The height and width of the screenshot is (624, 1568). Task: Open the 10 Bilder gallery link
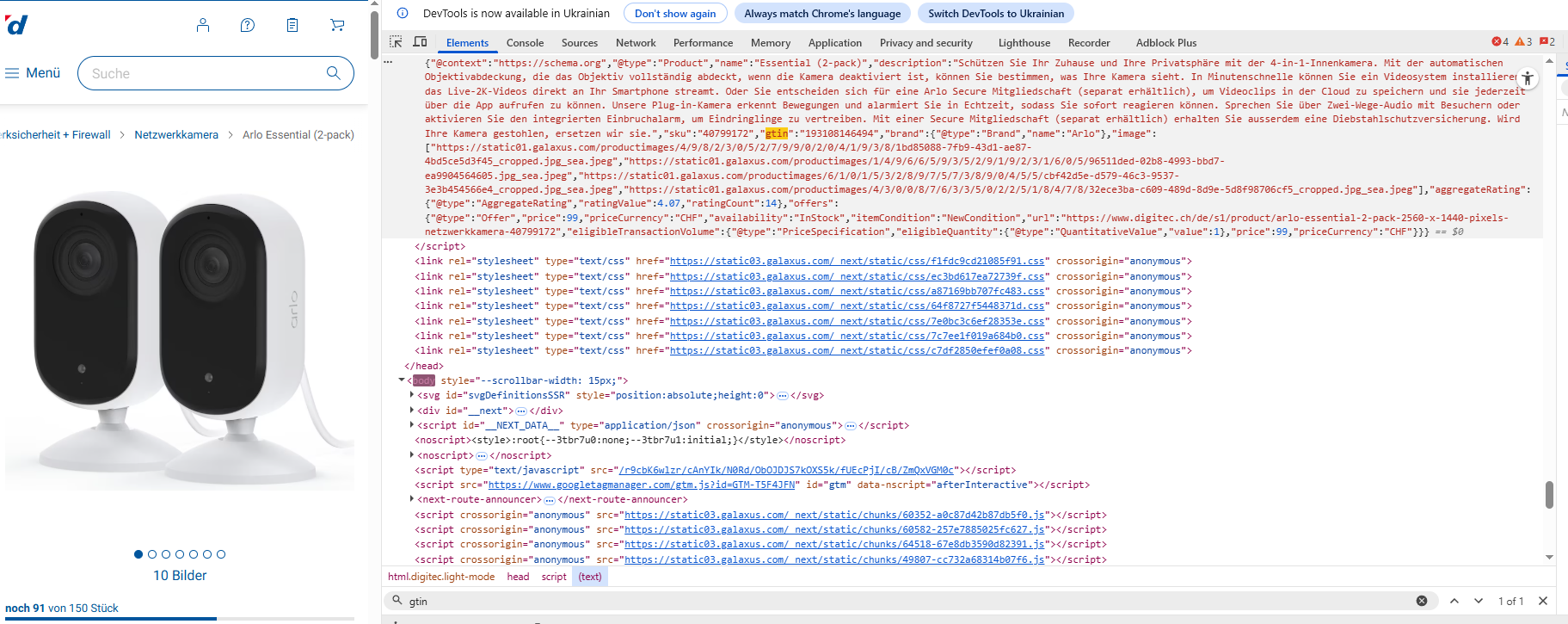(x=180, y=576)
